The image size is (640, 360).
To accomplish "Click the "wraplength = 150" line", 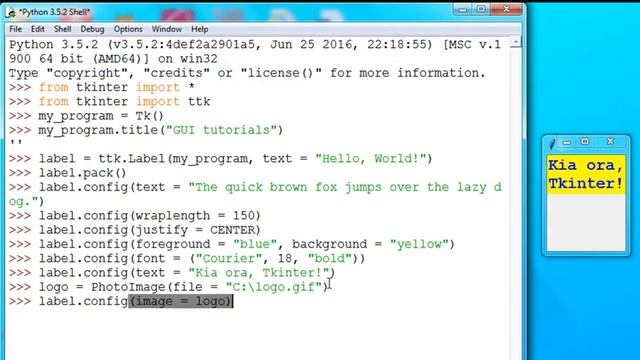I will click(149, 216).
